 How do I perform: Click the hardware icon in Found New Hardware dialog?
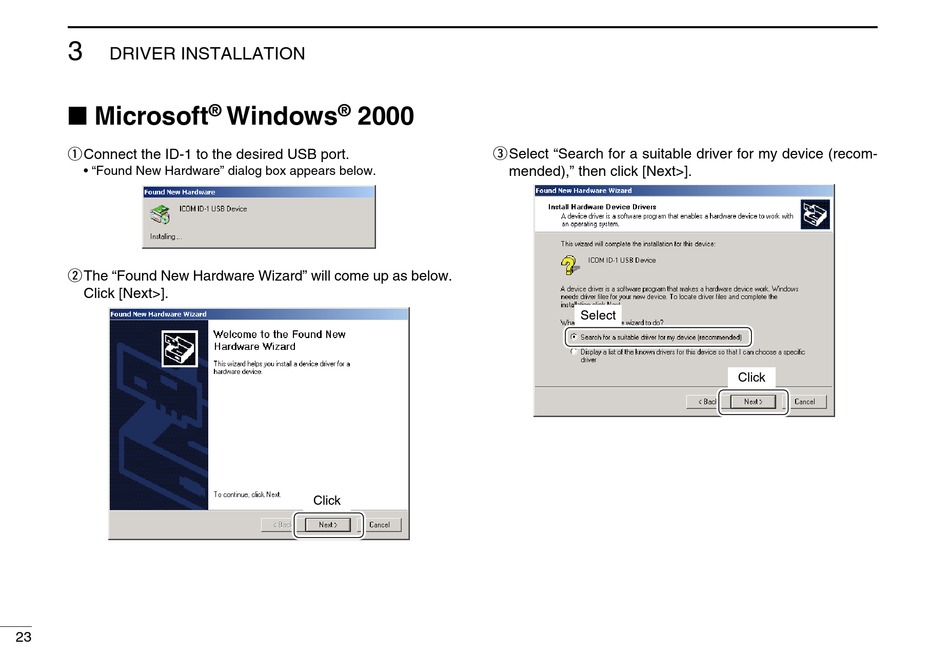[160, 215]
